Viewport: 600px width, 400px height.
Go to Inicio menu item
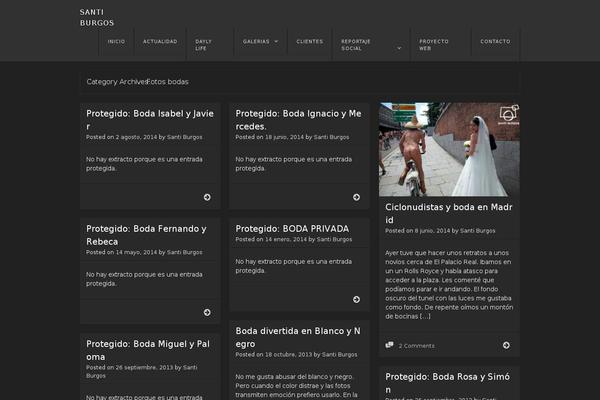coord(116,41)
